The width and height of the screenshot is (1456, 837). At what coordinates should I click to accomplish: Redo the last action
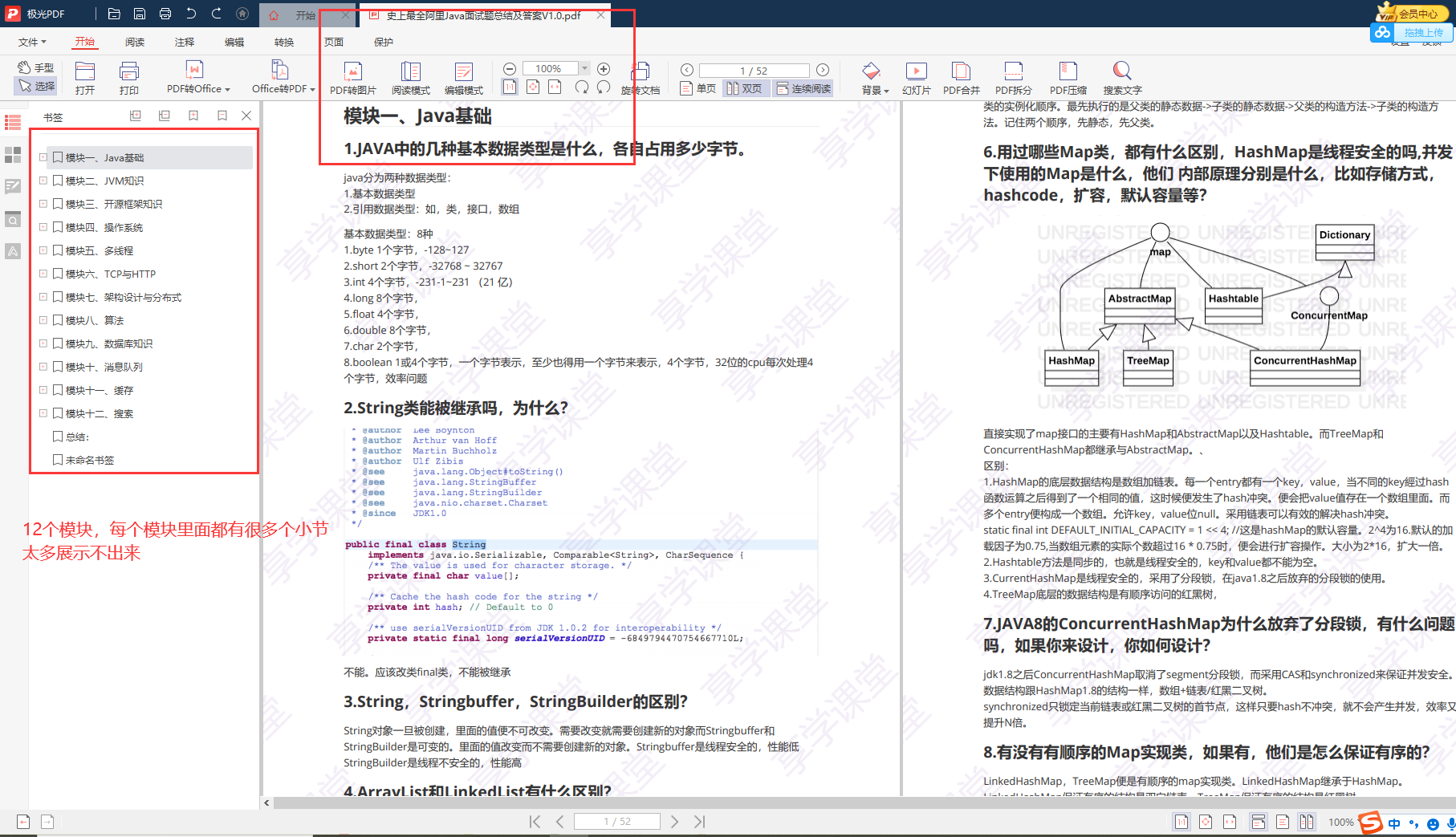coord(217,14)
